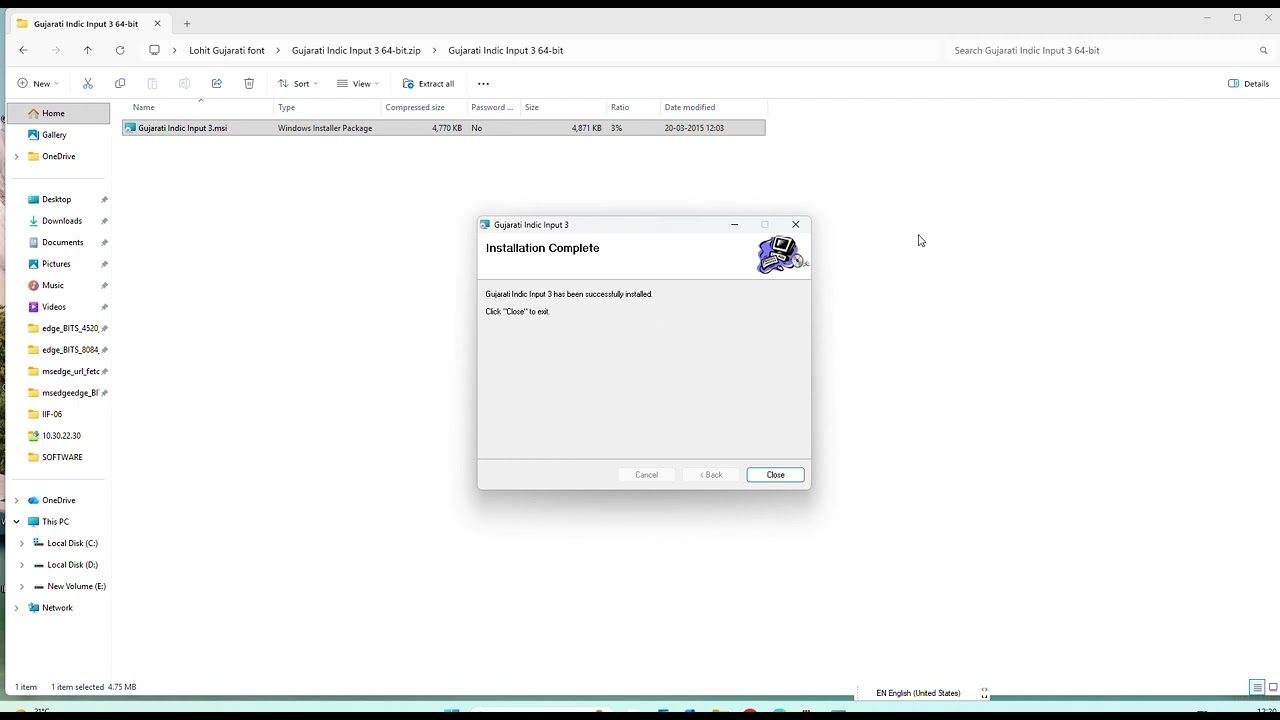Viewport: 1280px width, 720px height.
Task: Open the Desktop quick access folder
Action: pos(56,199)
